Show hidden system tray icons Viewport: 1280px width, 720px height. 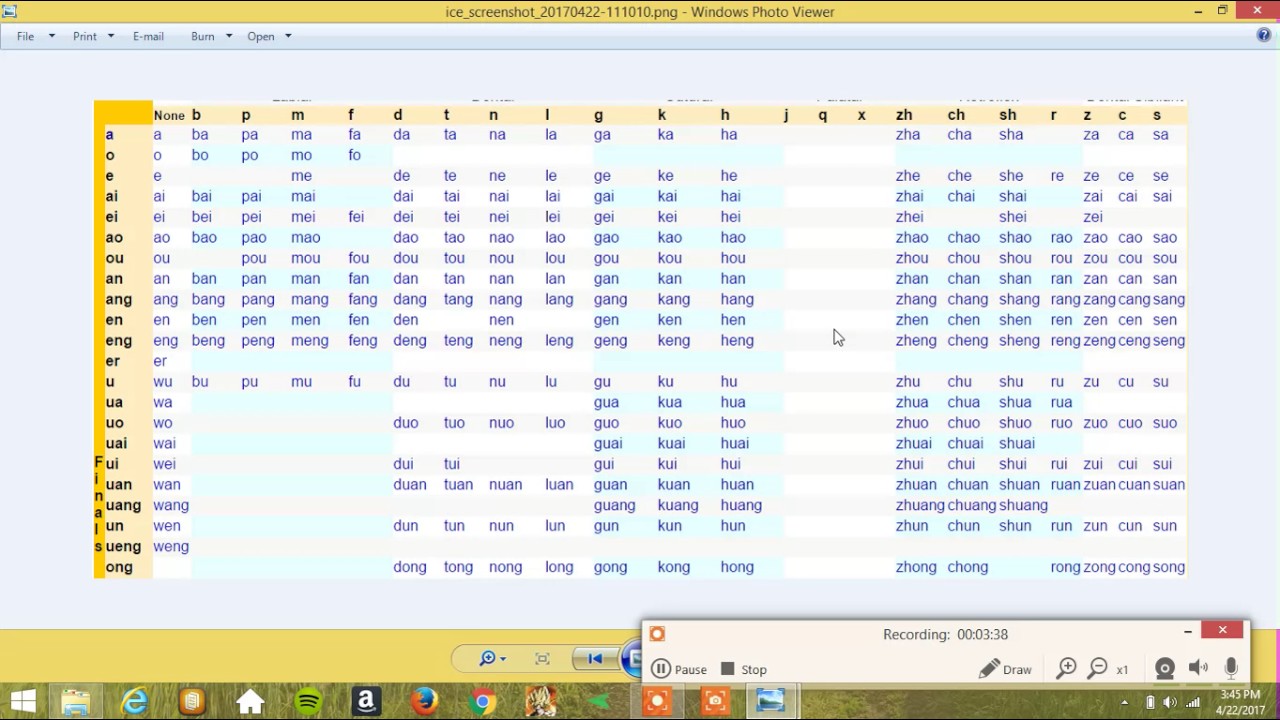point(1124,702)
